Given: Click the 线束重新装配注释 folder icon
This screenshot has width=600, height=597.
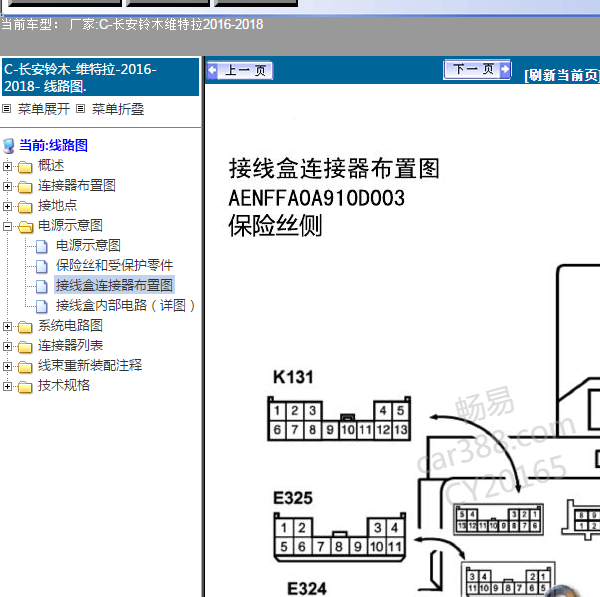Looking at the screenshot, I should click(x=25, y=367).
